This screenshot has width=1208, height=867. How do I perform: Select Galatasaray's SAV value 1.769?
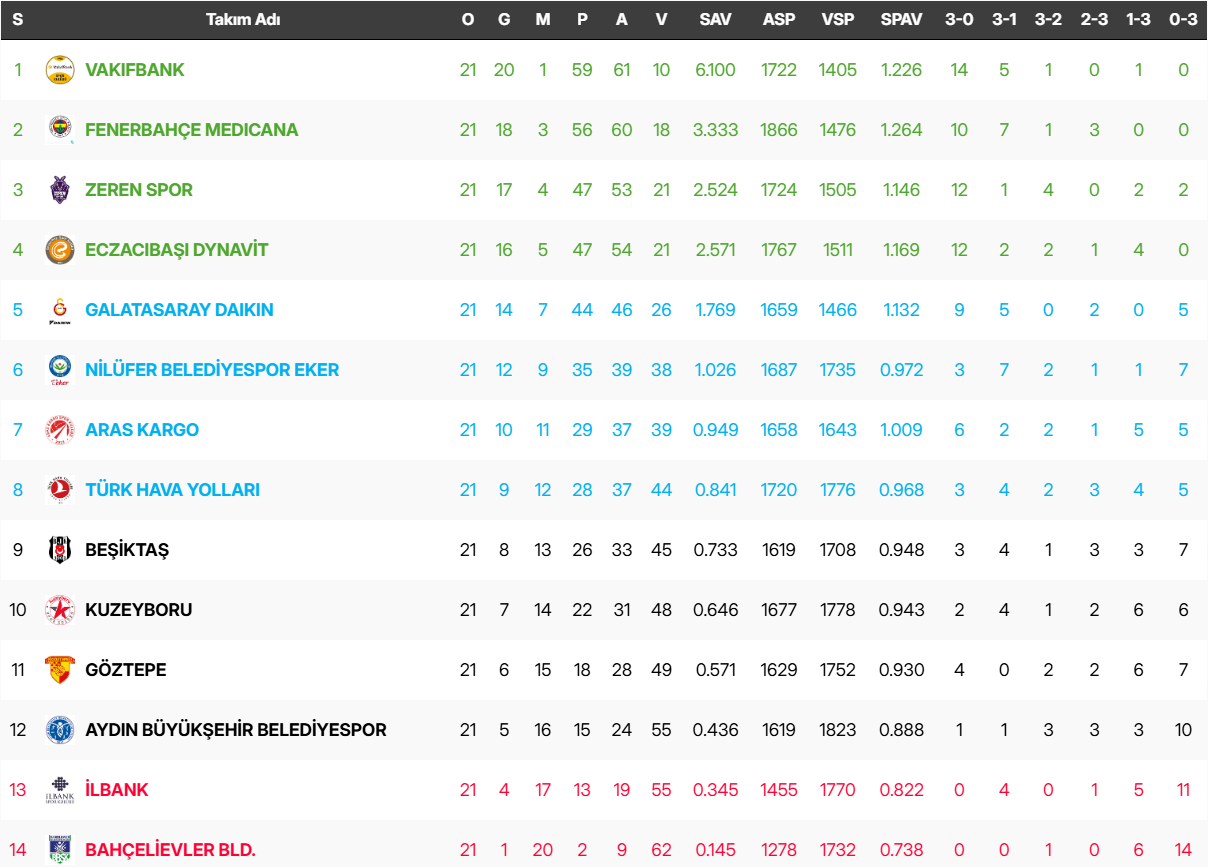click(716, 310)
